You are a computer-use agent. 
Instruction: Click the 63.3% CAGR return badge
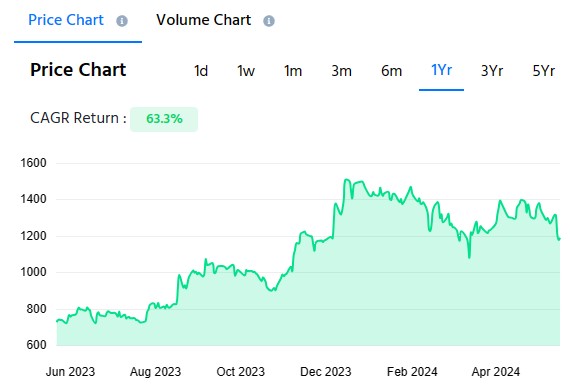pyautogui.click(x=164, y=119)
